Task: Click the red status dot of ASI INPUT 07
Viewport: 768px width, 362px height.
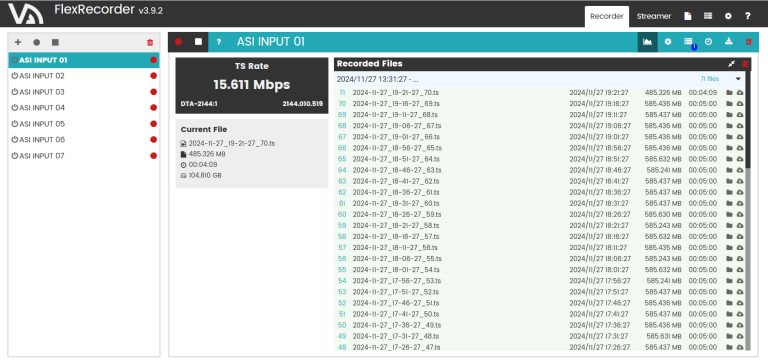Action: pos(153,156)
